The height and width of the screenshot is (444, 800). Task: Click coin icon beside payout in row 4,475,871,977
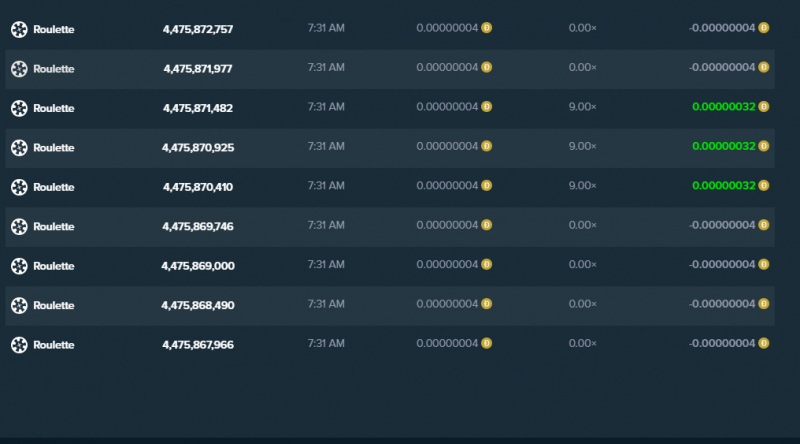click(764, 67)
